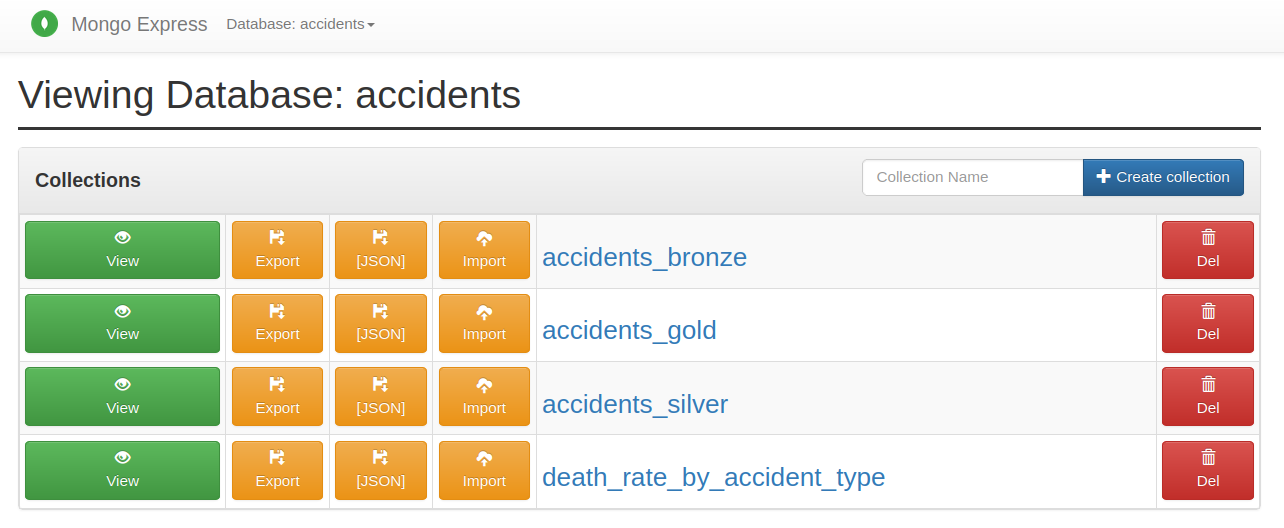Click JSON export icon for accidents_silver

pyautogui.click(x=381, y=384)
